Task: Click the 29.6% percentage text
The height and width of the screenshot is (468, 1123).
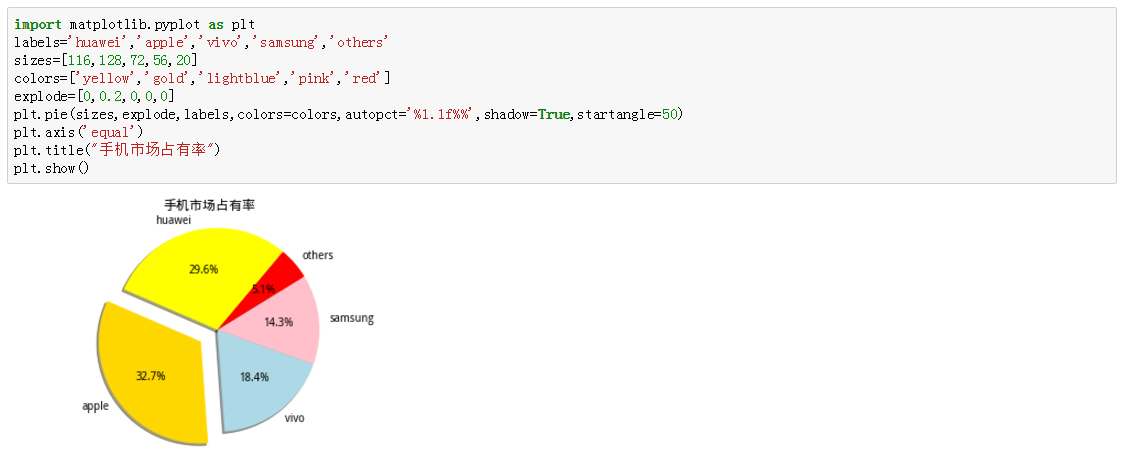Action: click(x=203, y=269)
